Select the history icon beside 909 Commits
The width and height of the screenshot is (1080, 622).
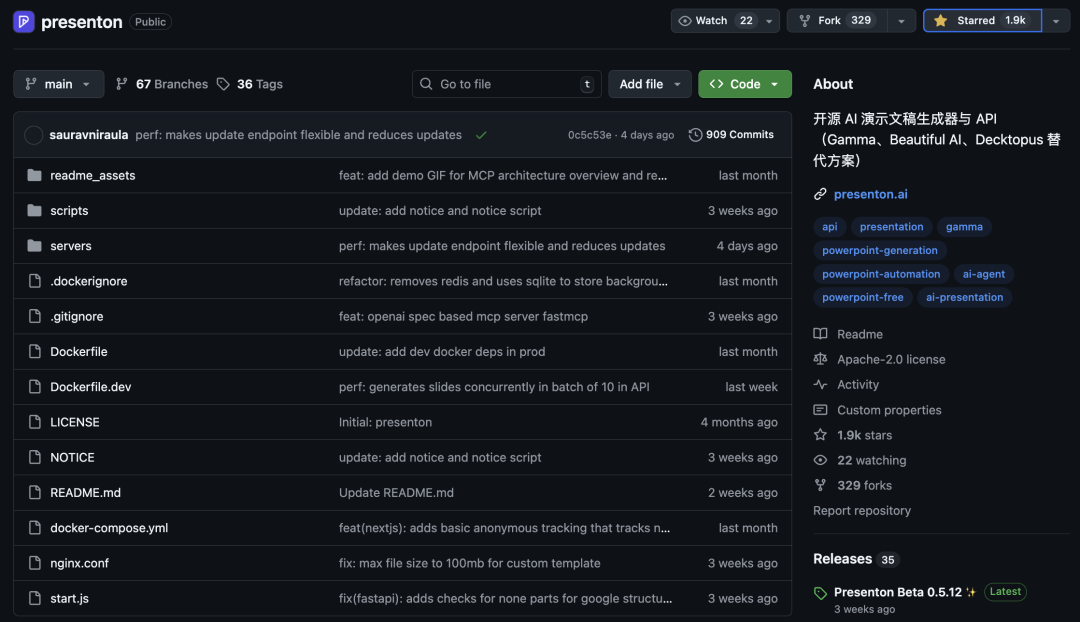[696, 134]
